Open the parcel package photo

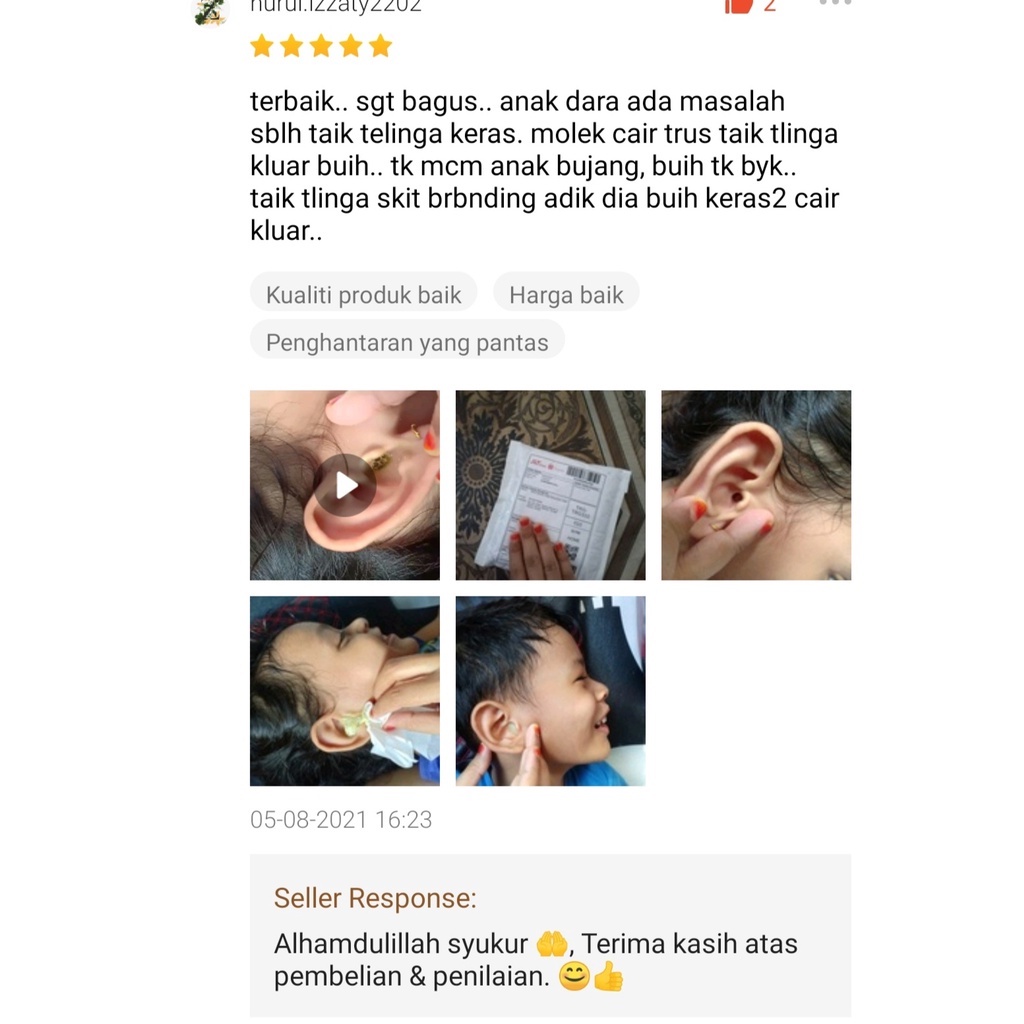[551, 485]
